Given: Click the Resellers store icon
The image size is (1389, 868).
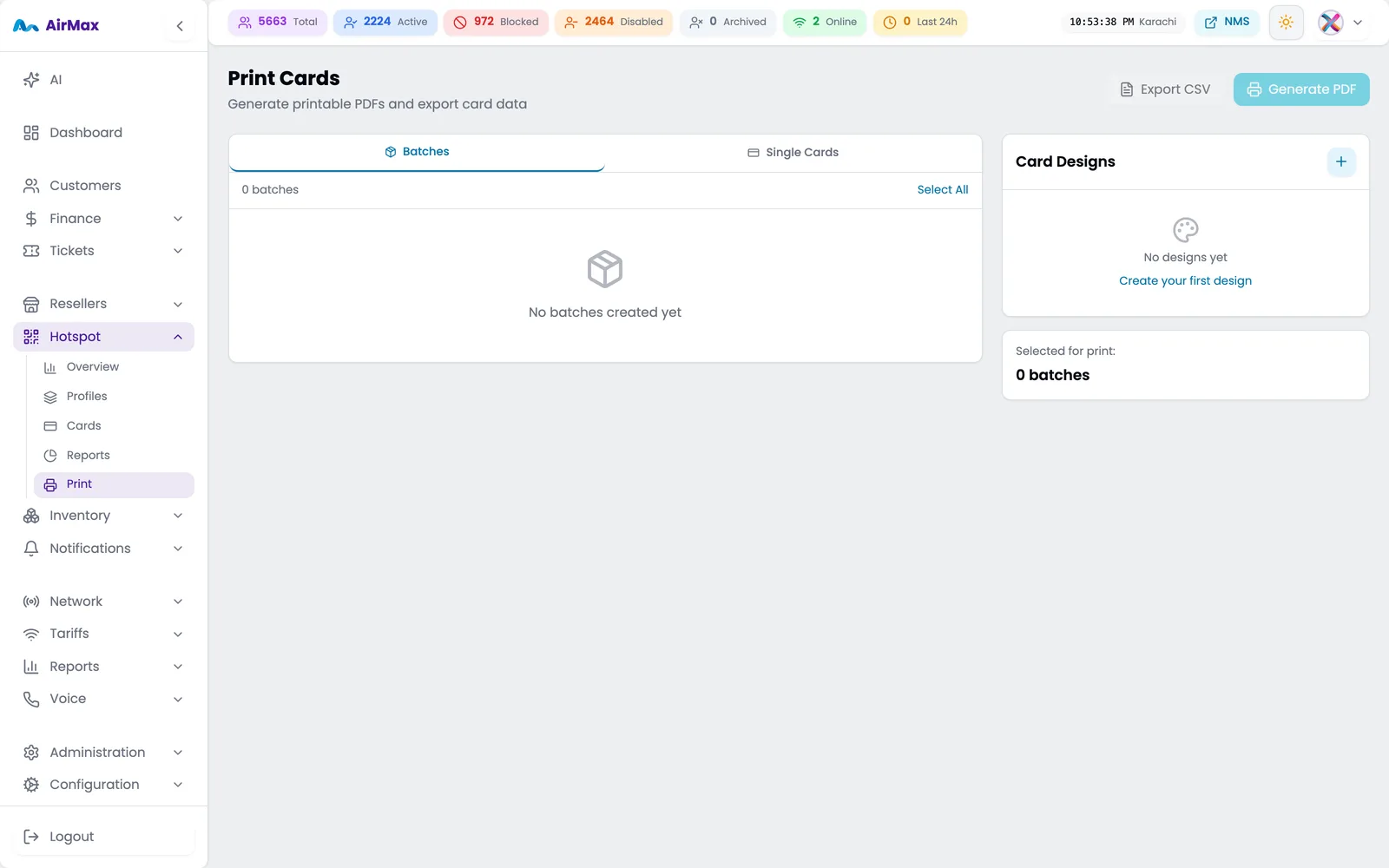Looking at the screenshot, I should [x=31, y=304].
